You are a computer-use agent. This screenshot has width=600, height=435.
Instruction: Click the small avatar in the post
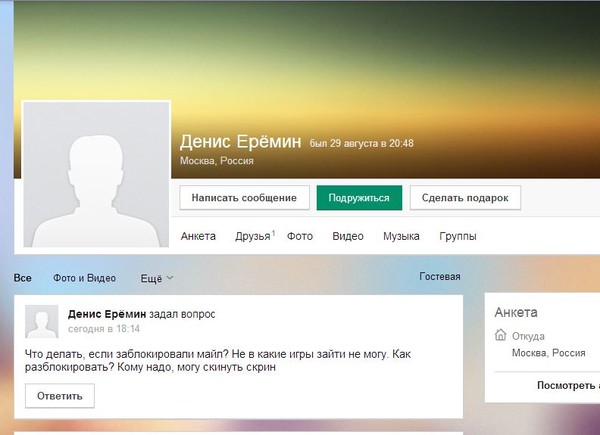(41, 321)
